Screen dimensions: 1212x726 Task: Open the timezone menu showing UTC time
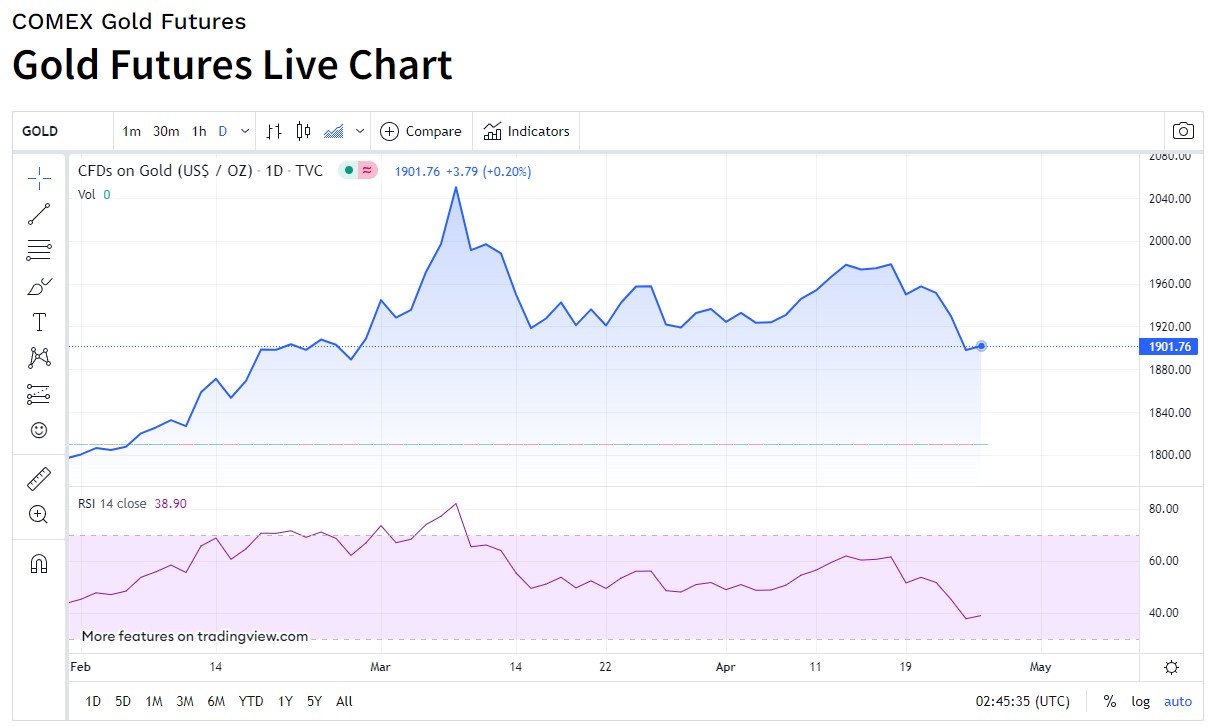pos(1023,701)
